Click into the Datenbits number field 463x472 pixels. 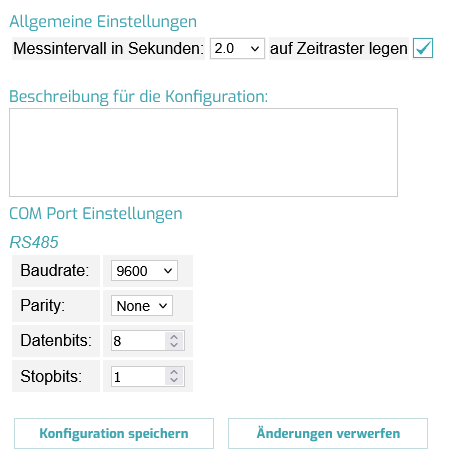[138, 341]
